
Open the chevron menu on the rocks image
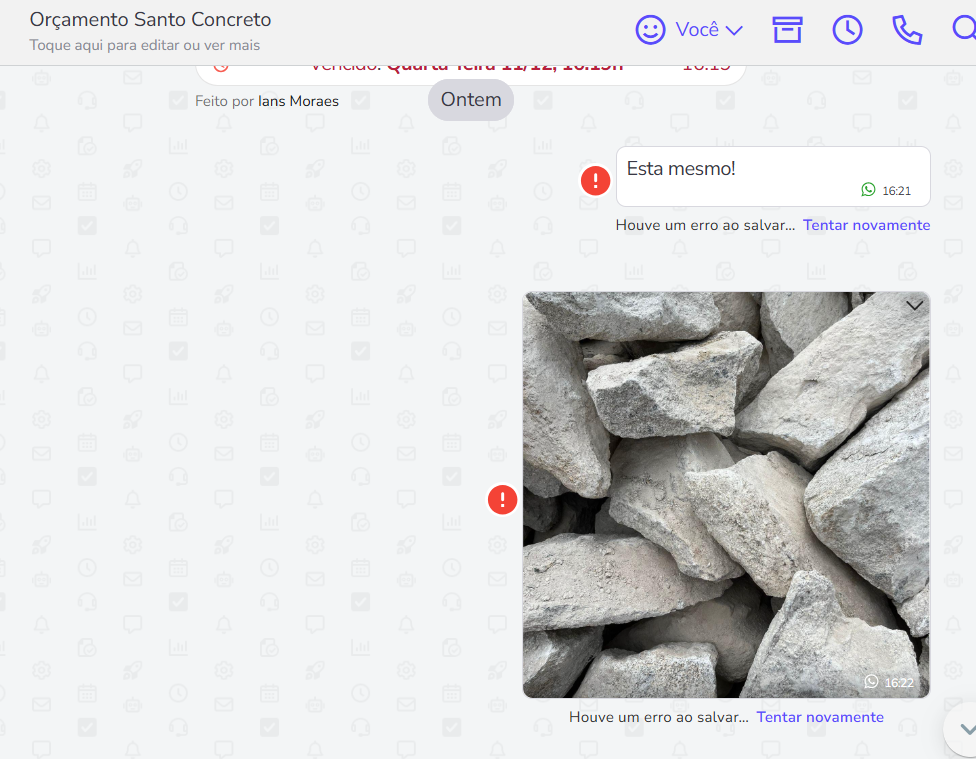(914, 306)
